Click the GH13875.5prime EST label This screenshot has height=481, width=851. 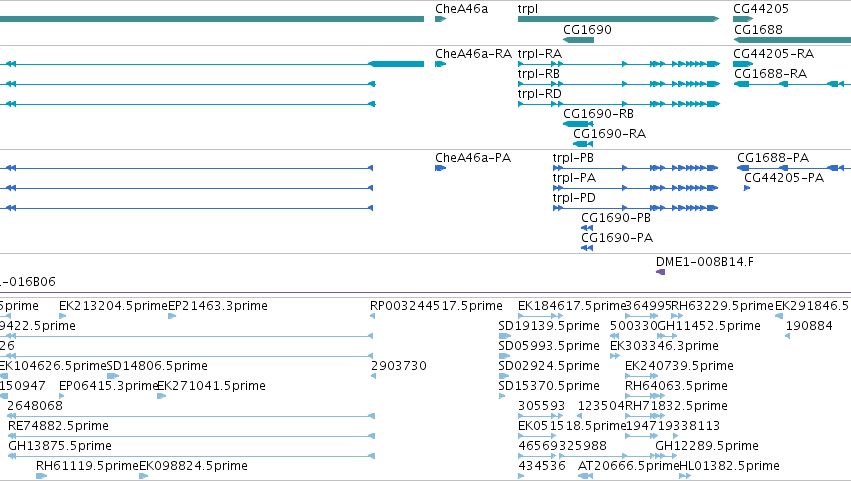(60, 446)
